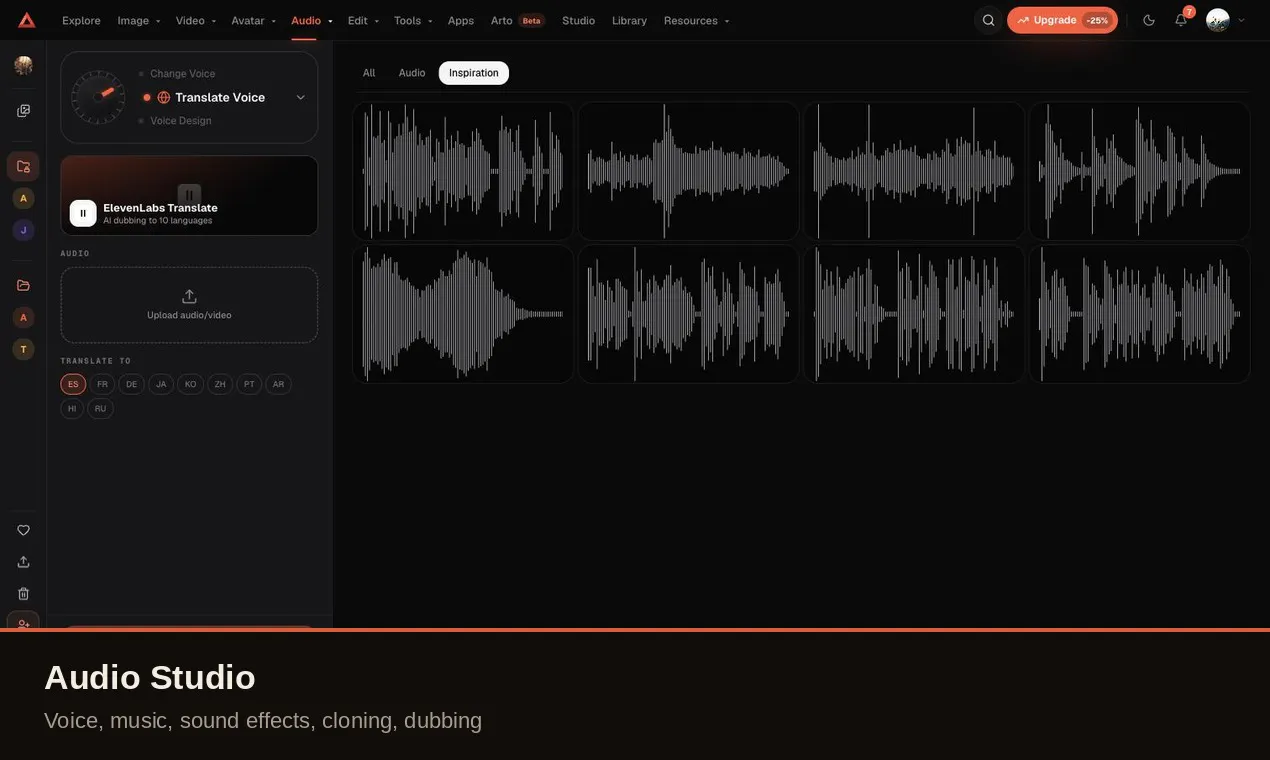Select FR as the translate language

click(x=102, y=384)
